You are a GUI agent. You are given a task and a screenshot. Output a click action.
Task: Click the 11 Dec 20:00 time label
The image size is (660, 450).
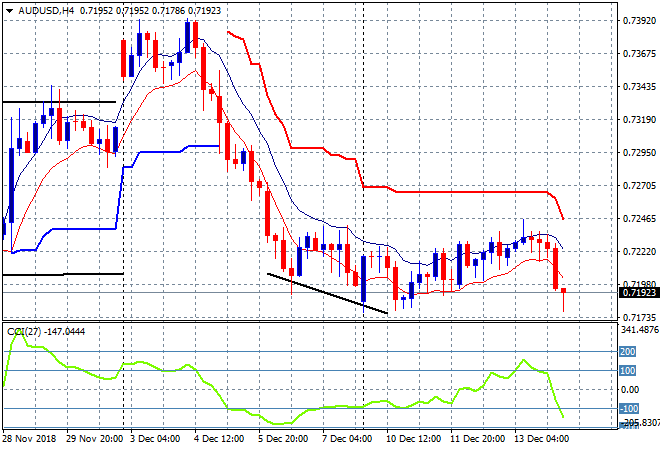477,439
